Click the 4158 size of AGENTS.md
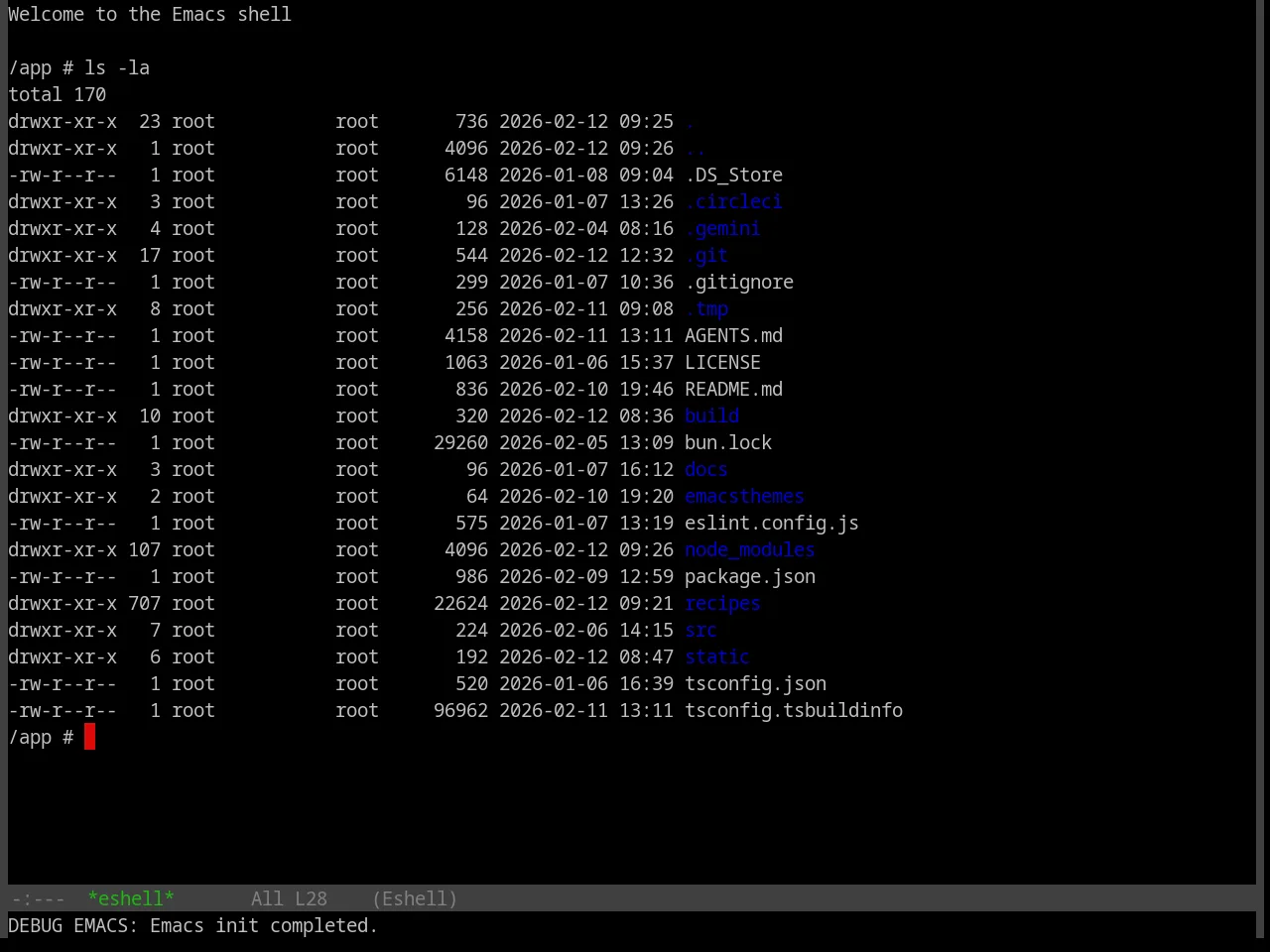The width and height of the screenshot is (1270, 952). pyautogui.click(x=466, y=336)
